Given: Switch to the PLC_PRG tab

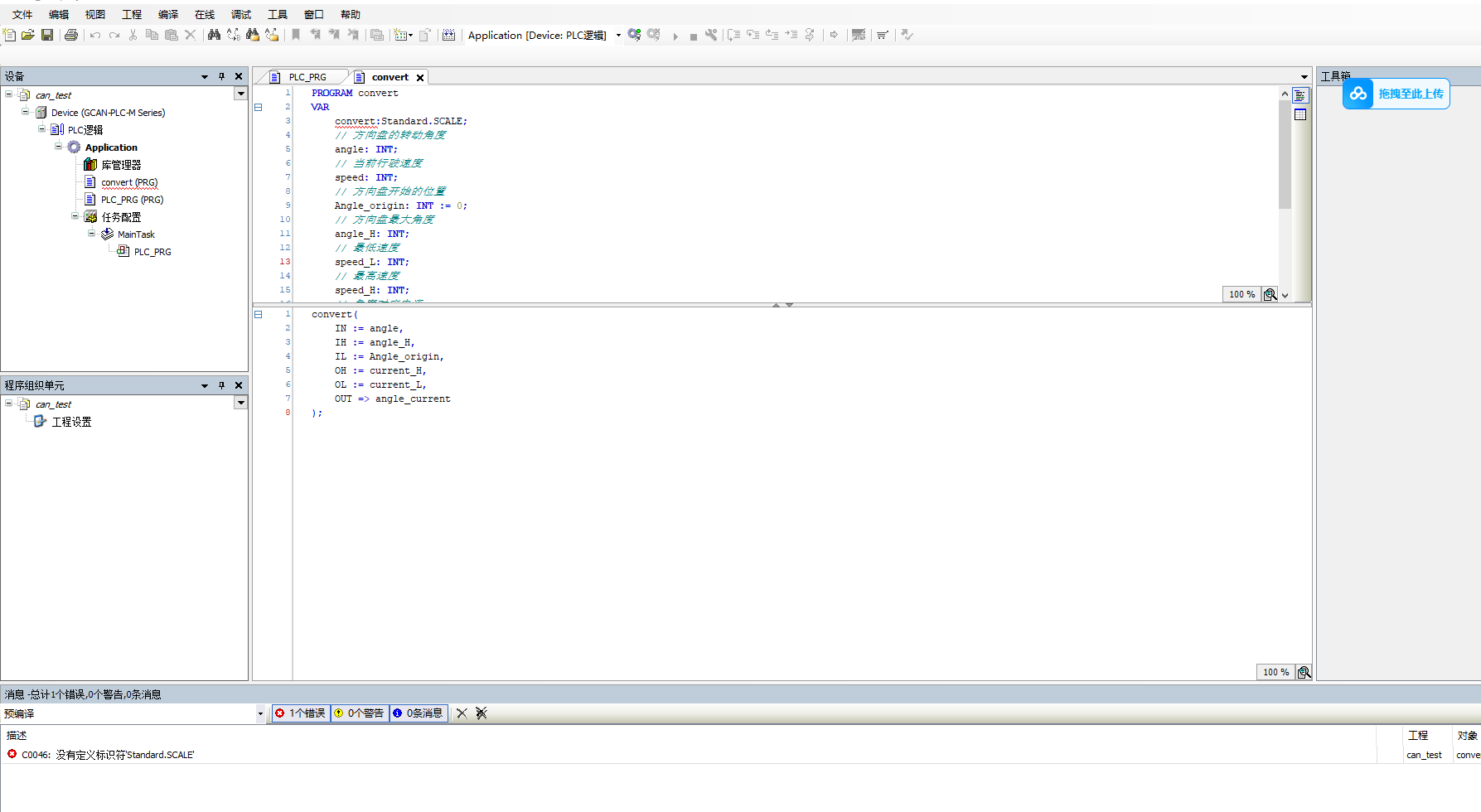Looking at the screenshot, I should (307, 77).
